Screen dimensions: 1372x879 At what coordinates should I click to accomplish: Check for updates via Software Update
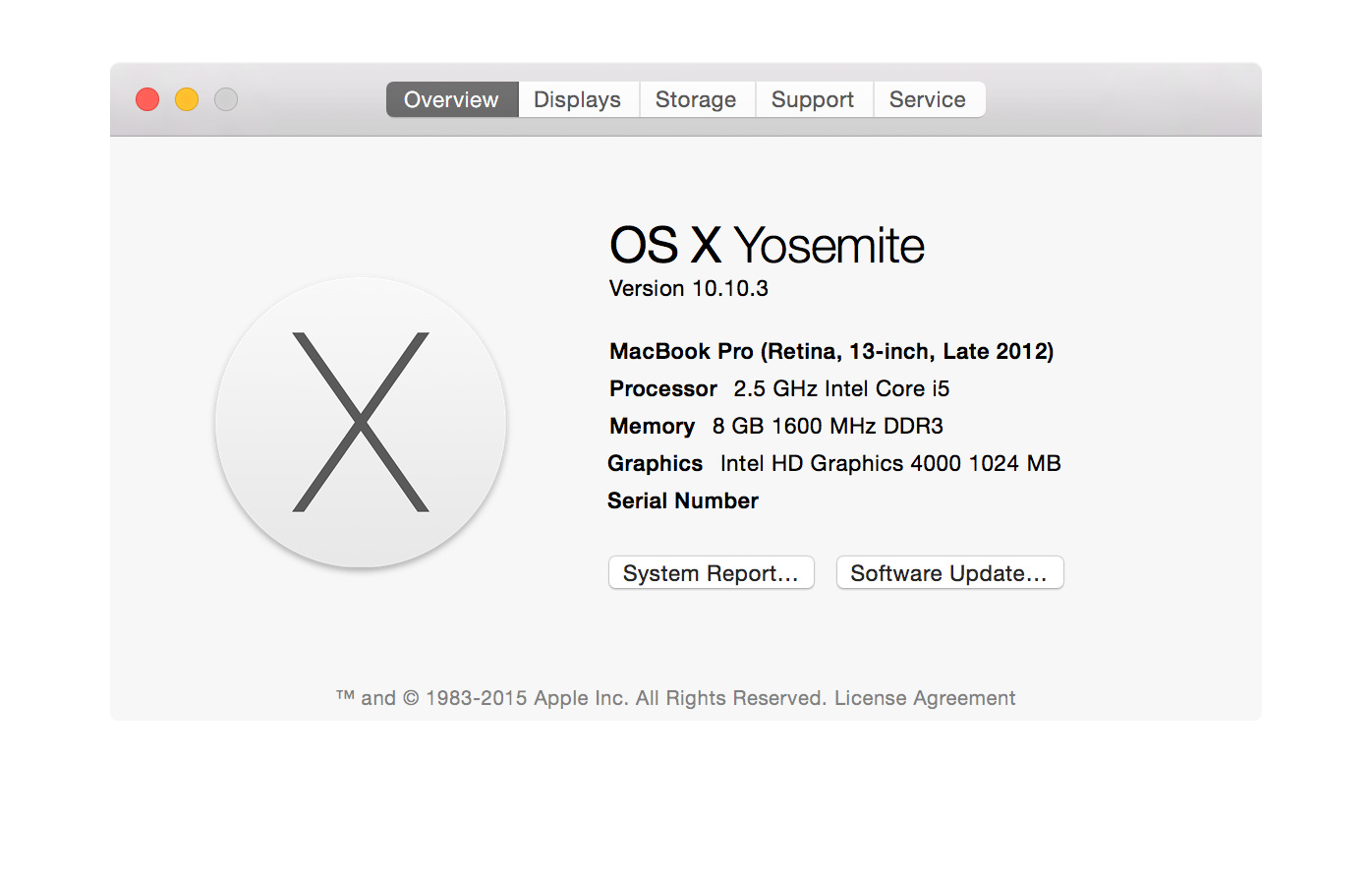(x=948, y=572)
